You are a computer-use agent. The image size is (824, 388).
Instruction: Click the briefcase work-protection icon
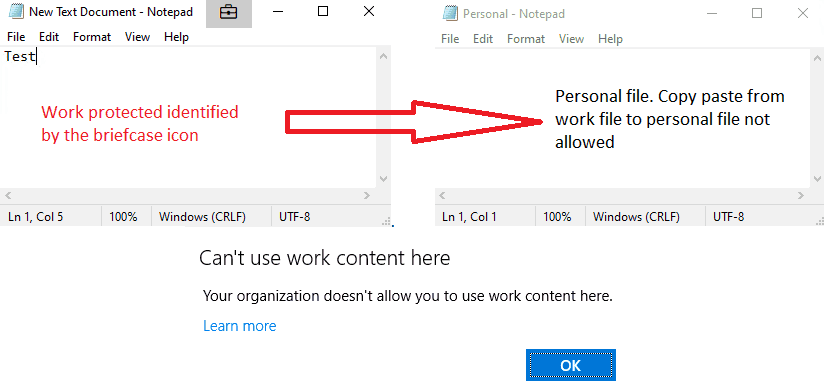point(229,12)
